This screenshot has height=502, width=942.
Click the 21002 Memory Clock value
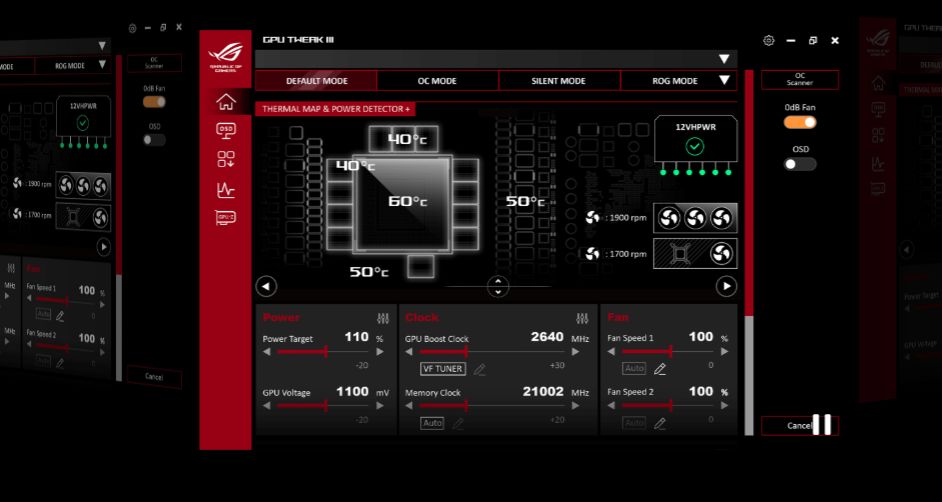543,392
